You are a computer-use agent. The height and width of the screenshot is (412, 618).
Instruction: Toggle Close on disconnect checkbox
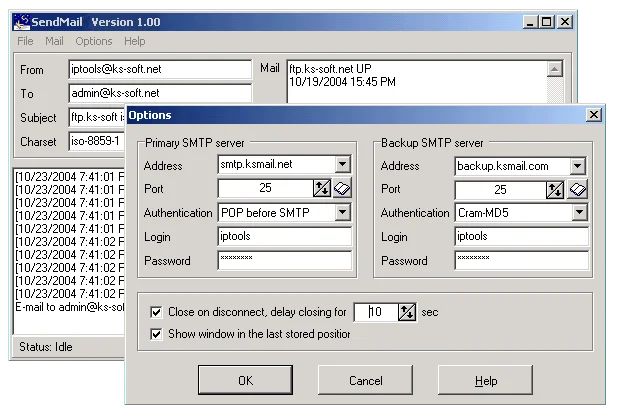(155, 312)
